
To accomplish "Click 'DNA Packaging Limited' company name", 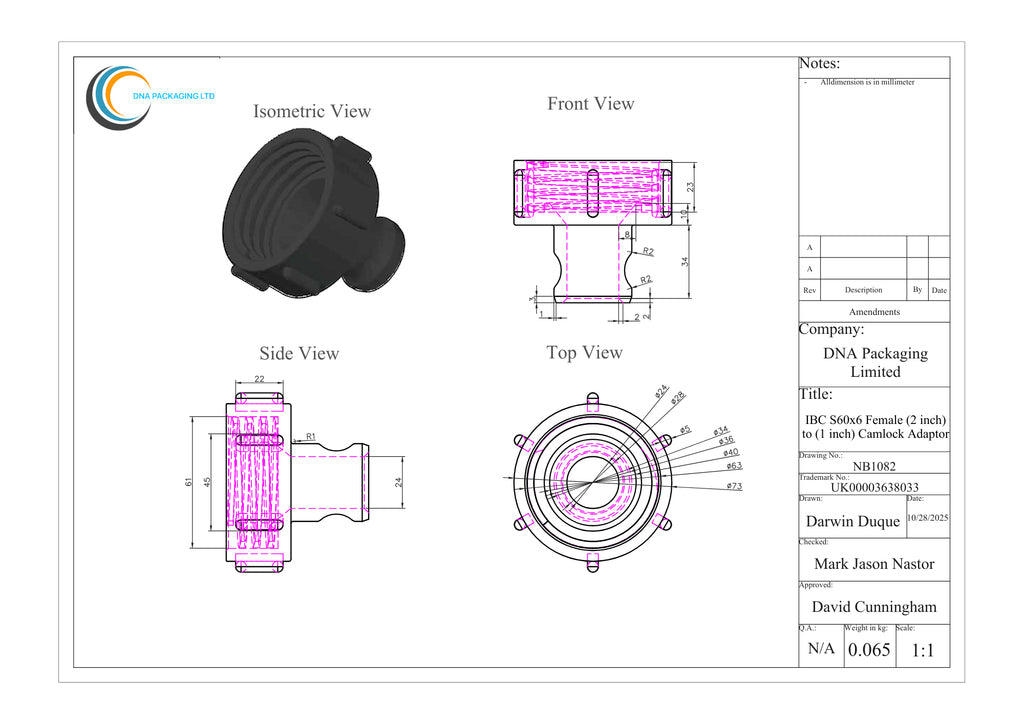I will tap(875, 362).
